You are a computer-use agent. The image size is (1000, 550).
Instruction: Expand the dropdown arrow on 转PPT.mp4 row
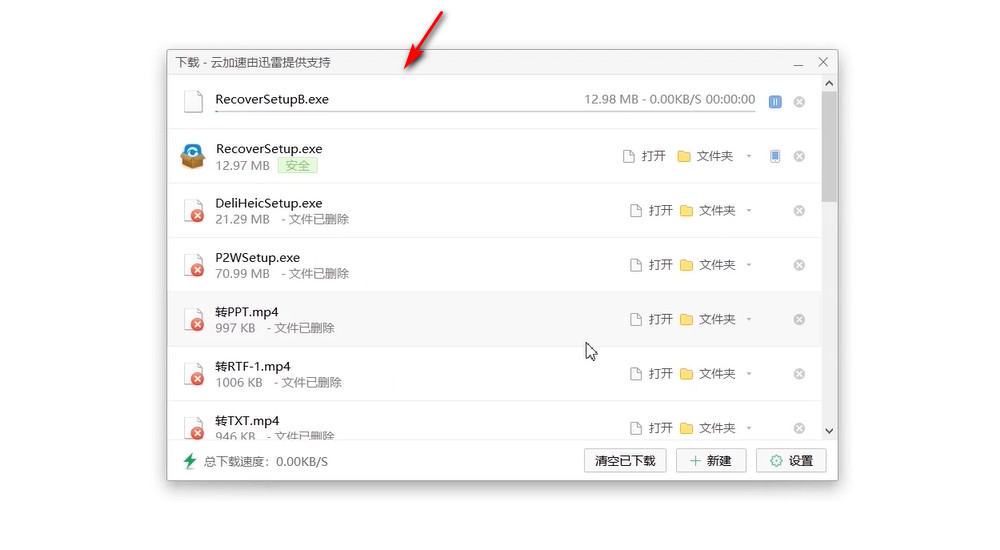[749, 319]
